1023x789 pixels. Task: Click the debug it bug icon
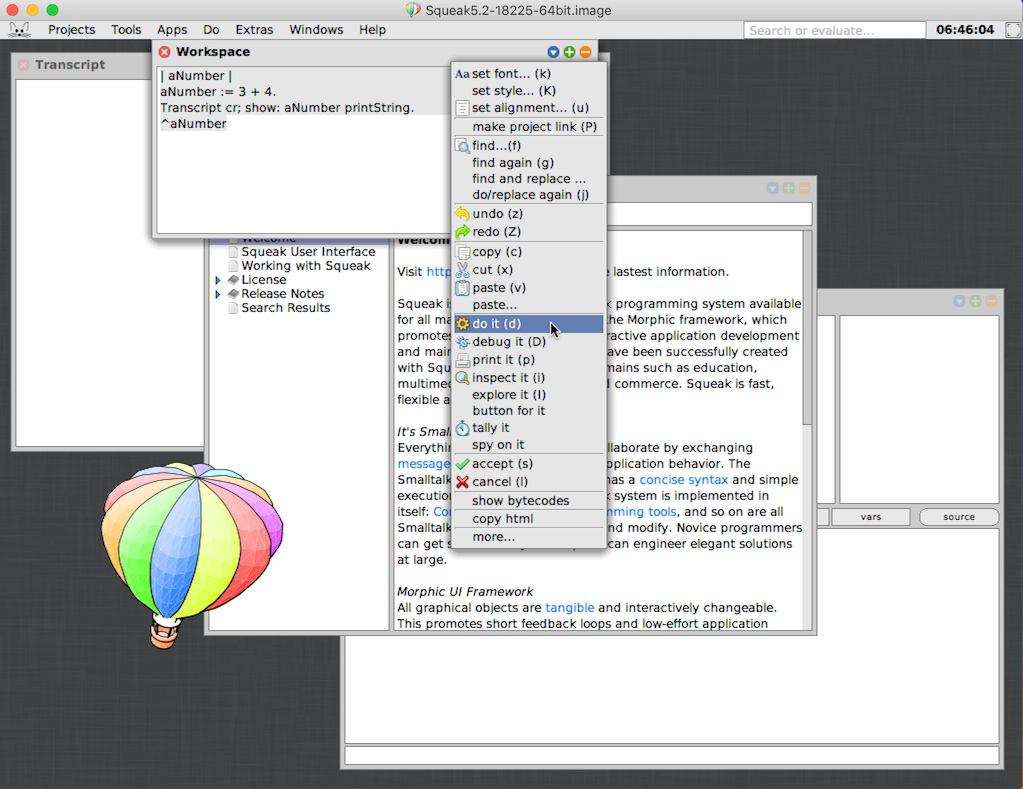(462, 342)
